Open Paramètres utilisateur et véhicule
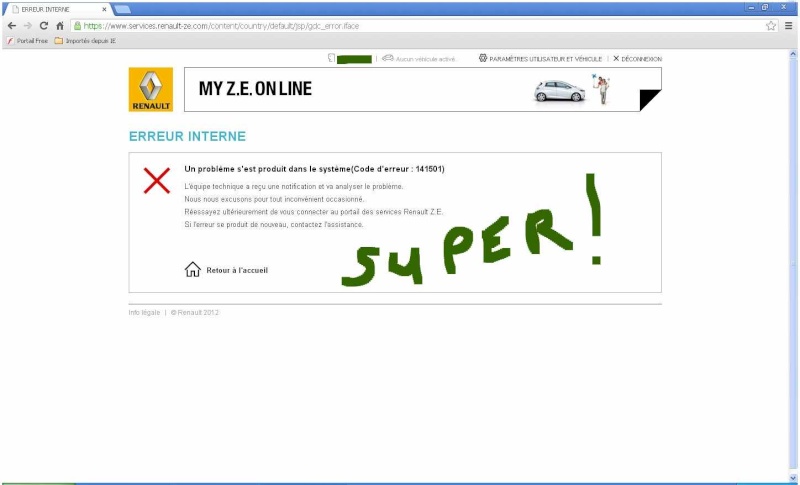800x485 pixels. coord(545,59)
